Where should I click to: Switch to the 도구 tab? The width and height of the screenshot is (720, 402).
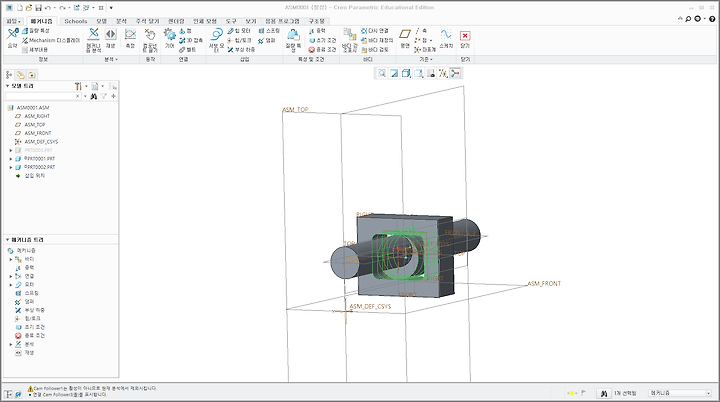tap(231, 21)
